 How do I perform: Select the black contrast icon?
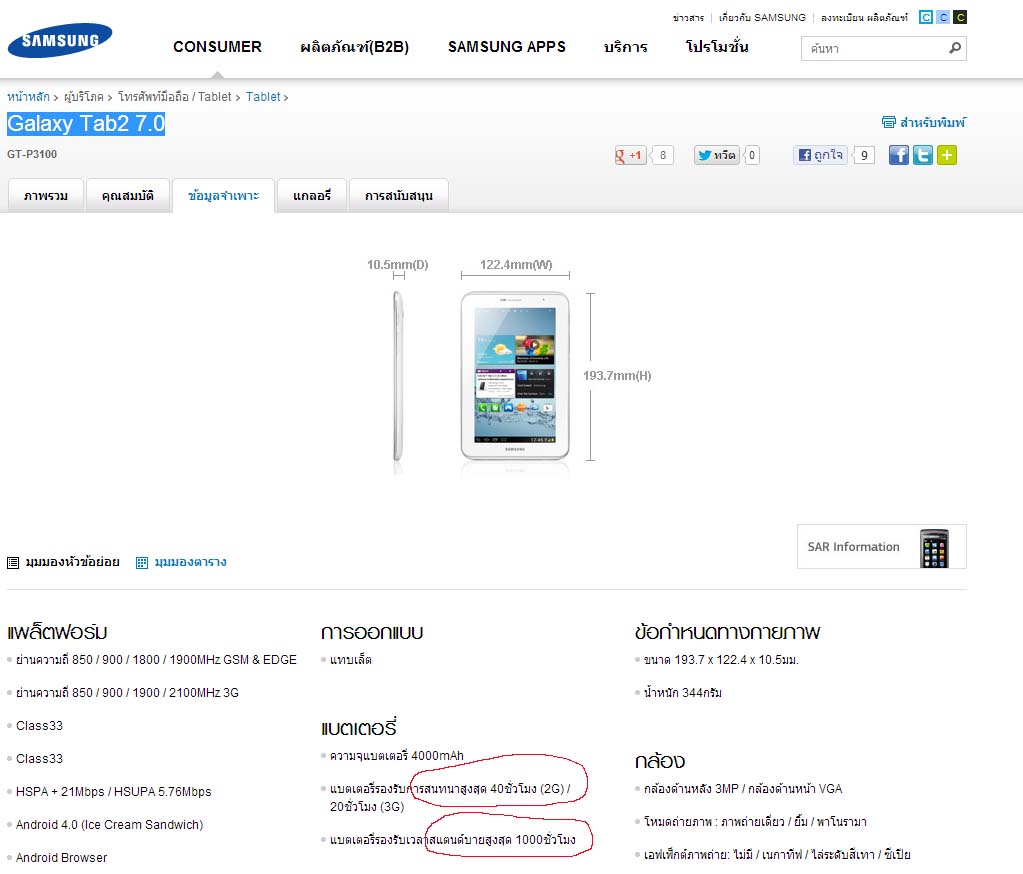point(960,17)
